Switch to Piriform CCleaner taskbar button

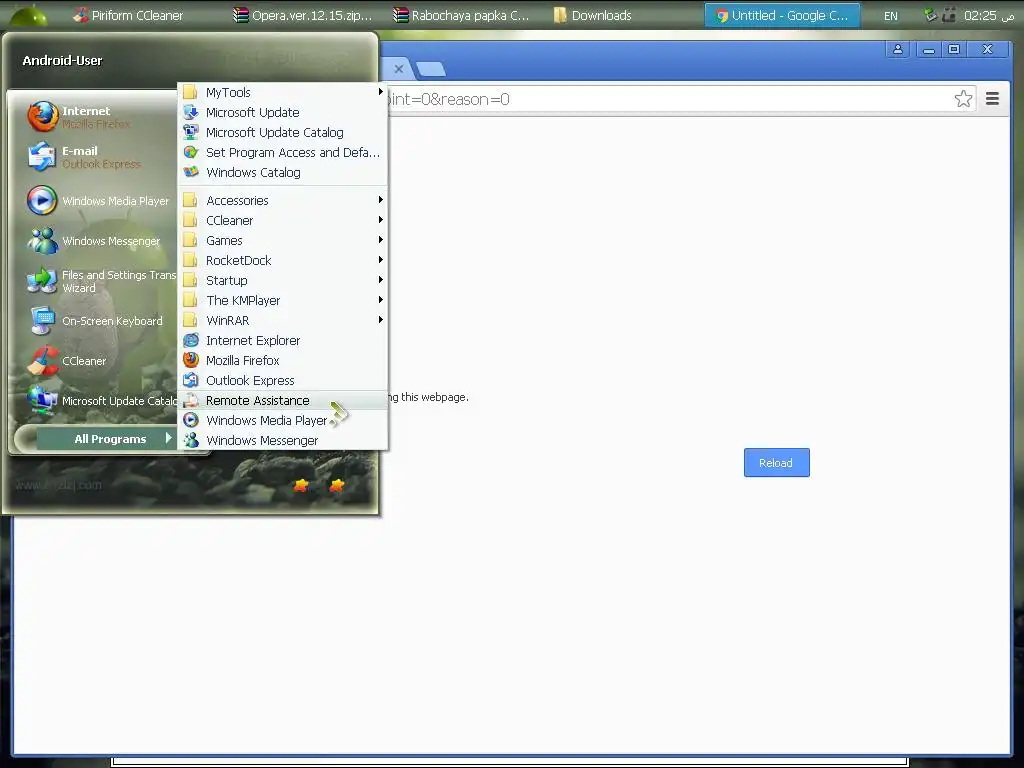pos(128,15)
